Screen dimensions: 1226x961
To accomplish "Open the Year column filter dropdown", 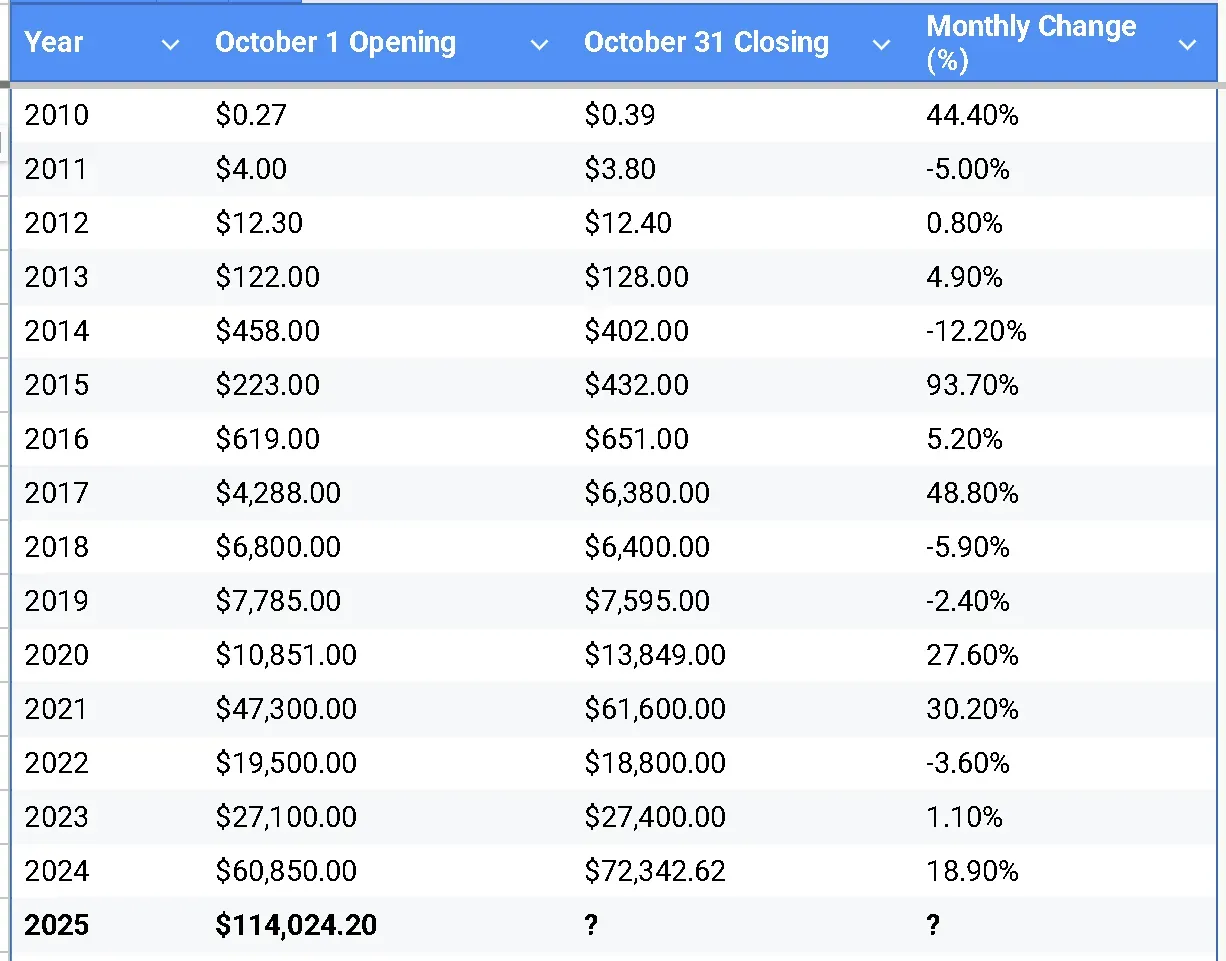I will click(x=171, y=44).
